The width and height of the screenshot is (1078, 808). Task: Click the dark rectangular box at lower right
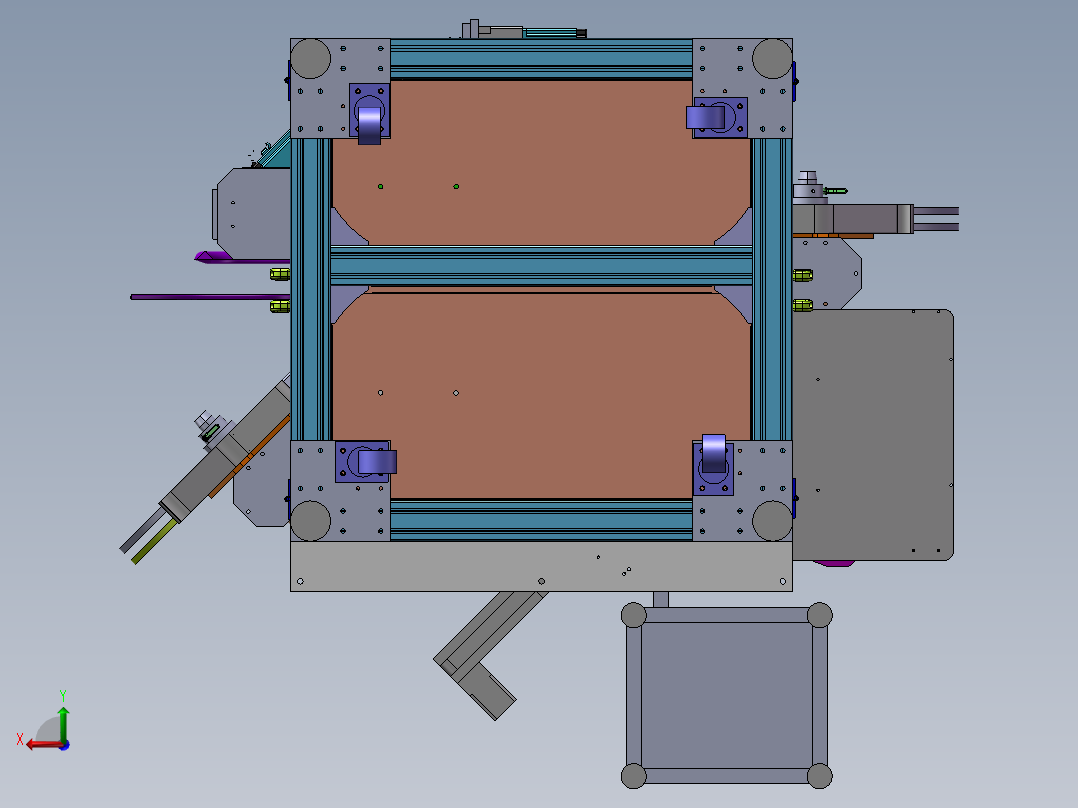pos(726,695)
